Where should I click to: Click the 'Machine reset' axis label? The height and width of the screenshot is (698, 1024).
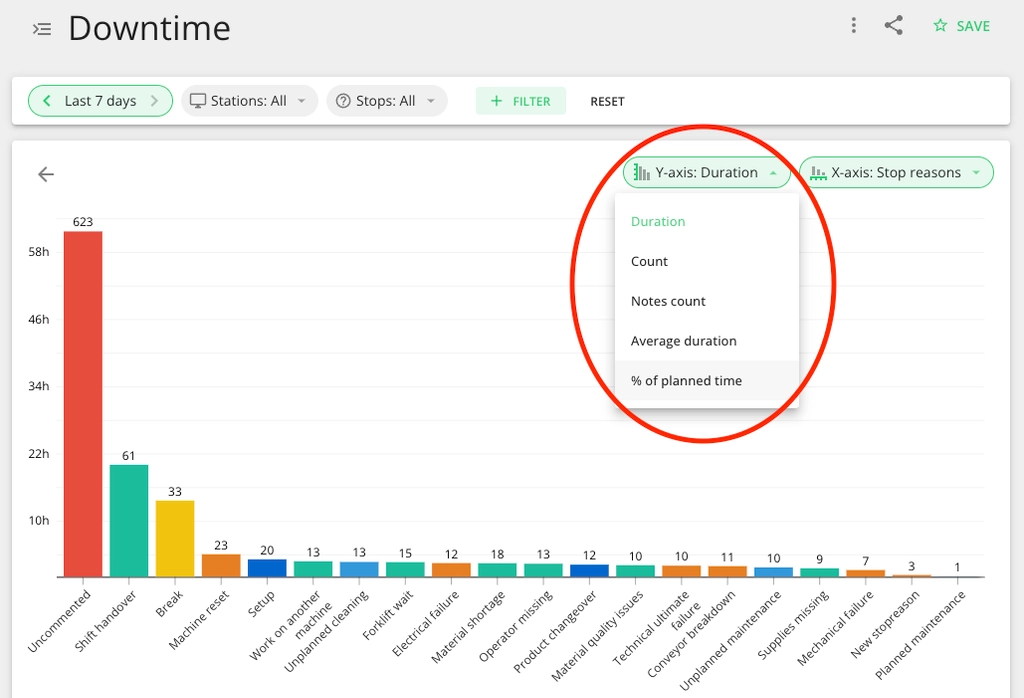199,620
